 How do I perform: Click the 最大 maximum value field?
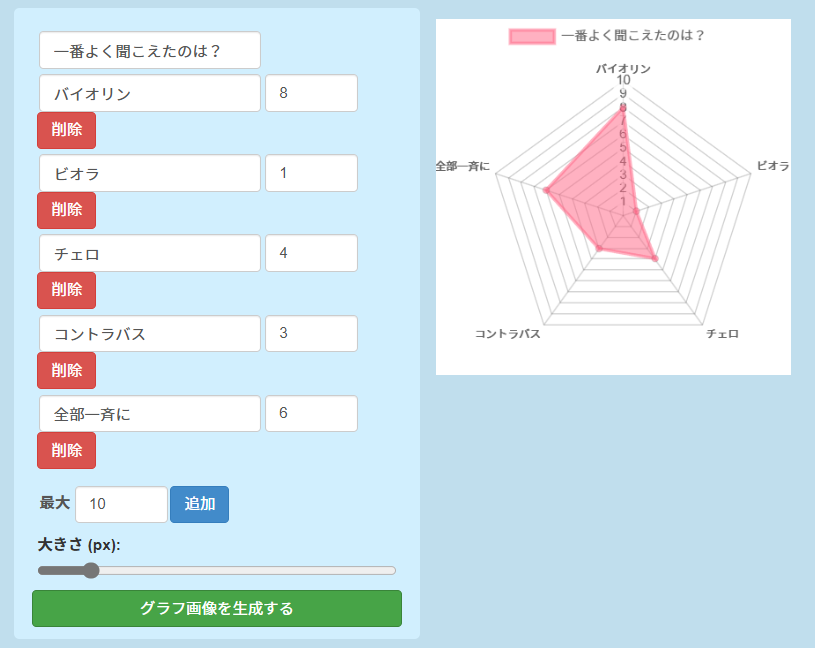121,504
